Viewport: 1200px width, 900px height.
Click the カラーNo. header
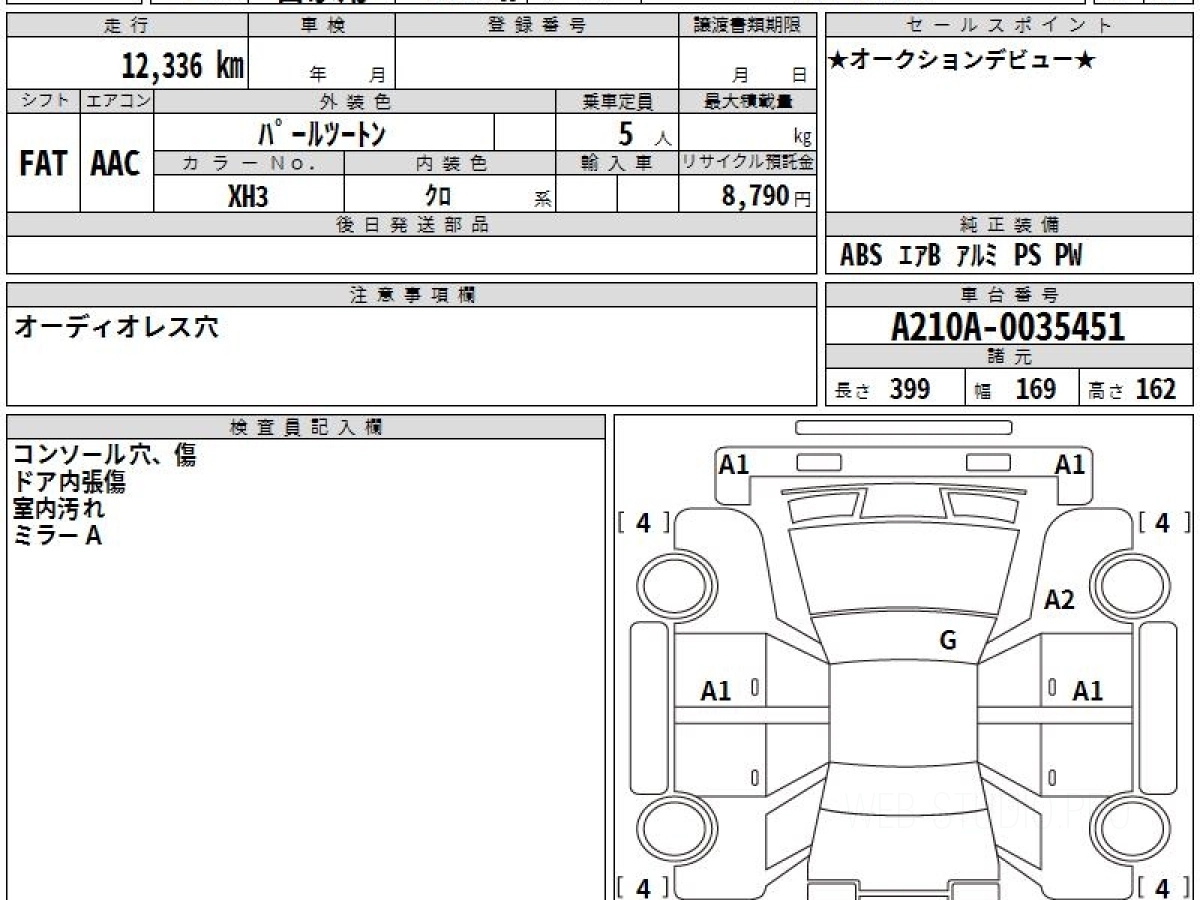click(x=249, y=163)
